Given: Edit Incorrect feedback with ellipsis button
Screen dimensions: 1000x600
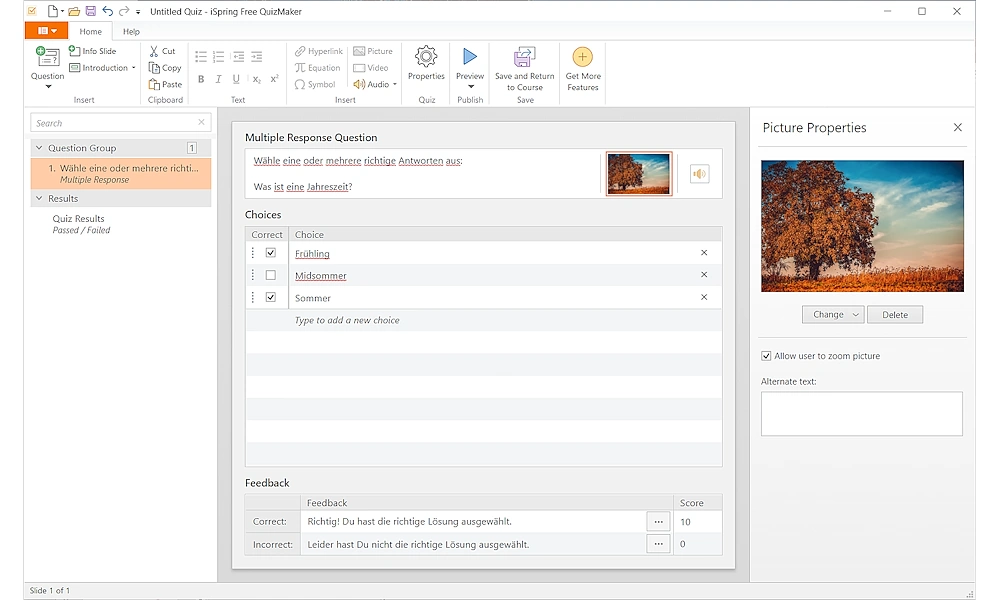Looking at the screenshot, I should click(658, 544).
